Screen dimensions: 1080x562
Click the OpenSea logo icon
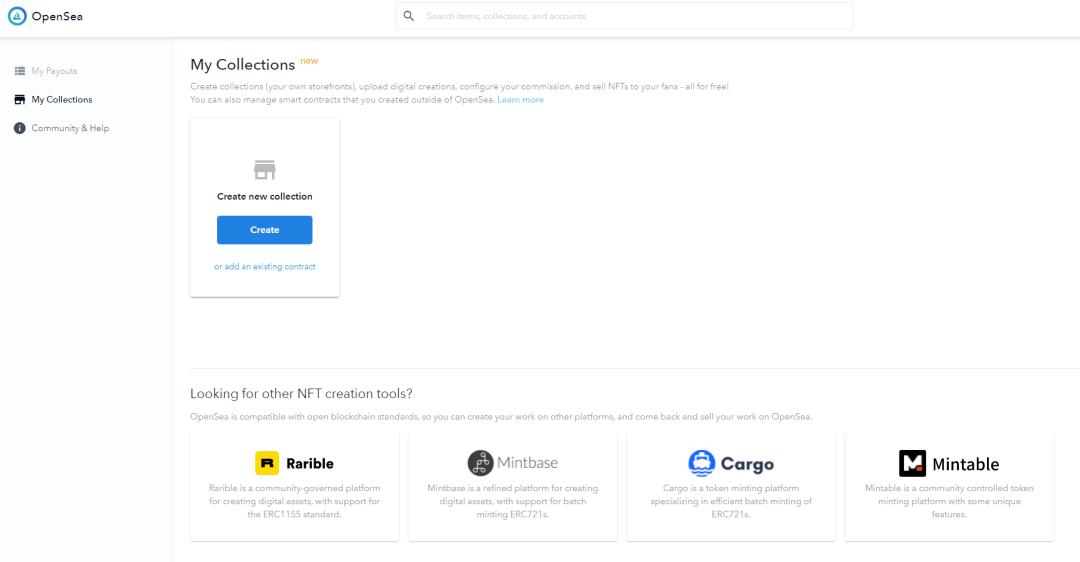tap(17, 16)
